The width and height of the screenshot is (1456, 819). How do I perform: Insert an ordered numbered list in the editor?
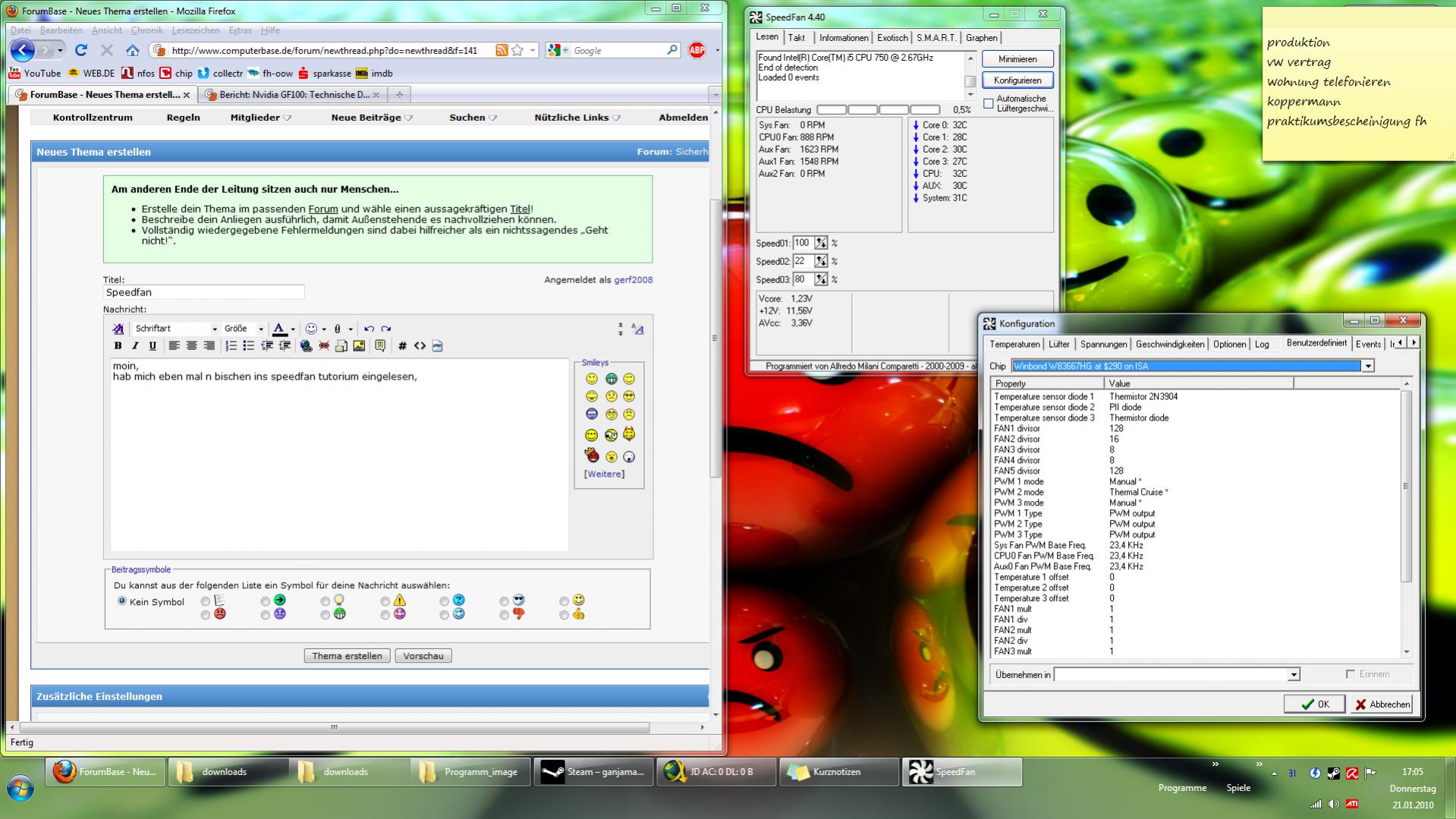231,346
